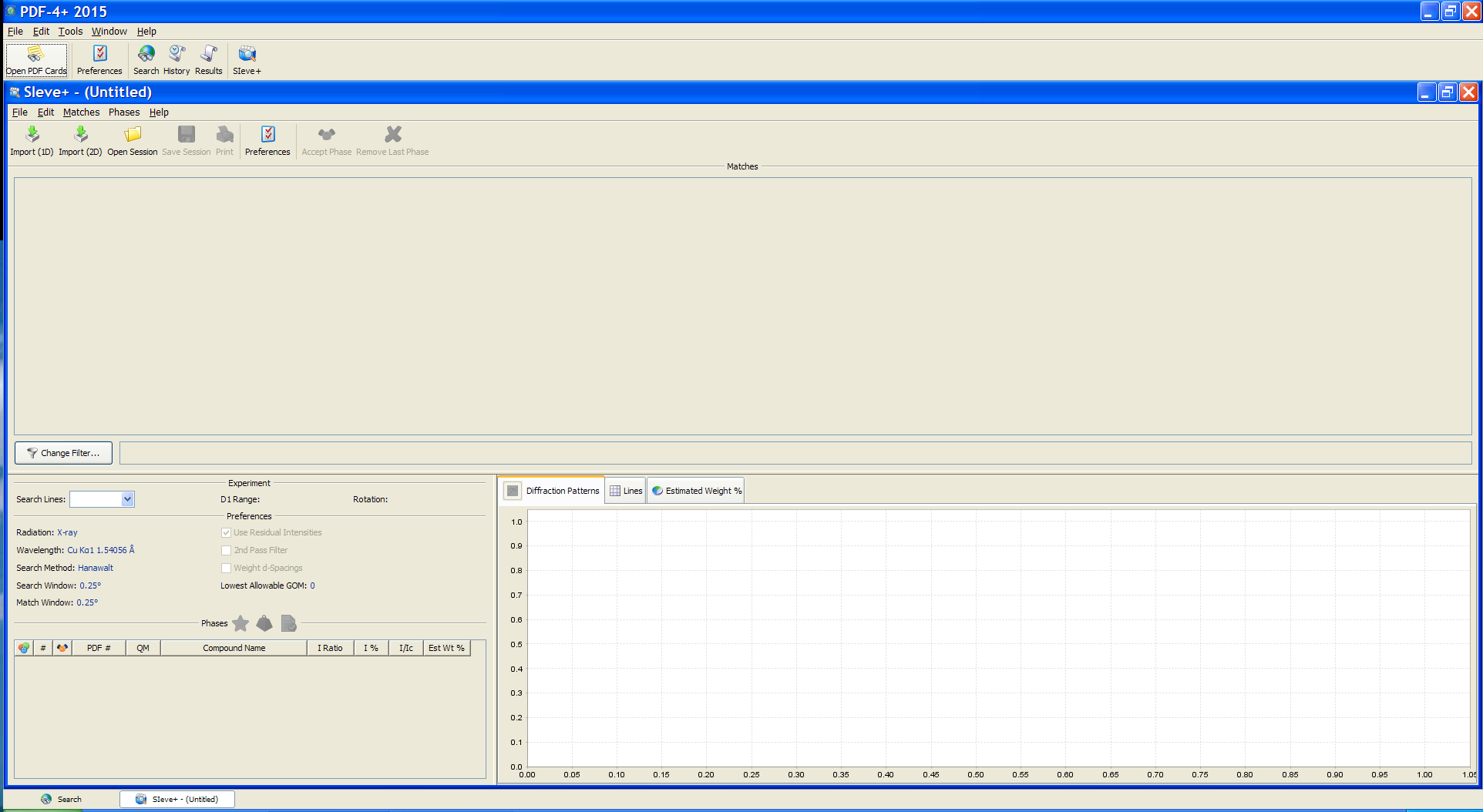Open the Matches menu
The image size is (1483, 812).
pyautogui.click(x=81, y=112)
